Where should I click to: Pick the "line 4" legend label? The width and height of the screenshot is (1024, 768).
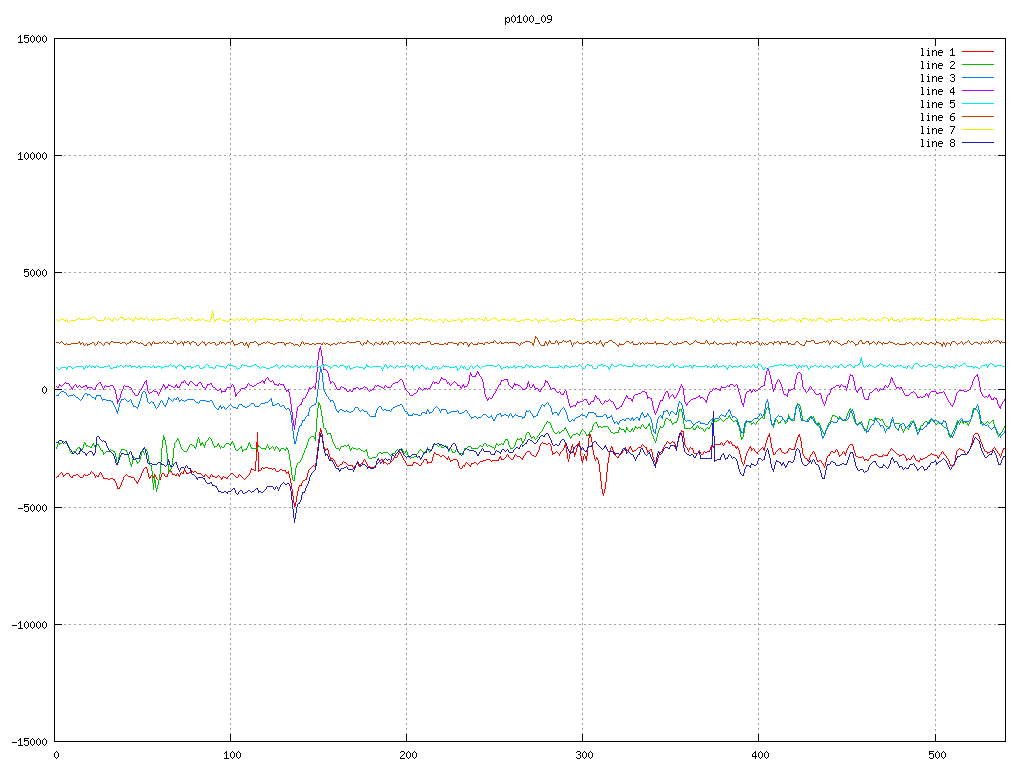coord(937,91)
